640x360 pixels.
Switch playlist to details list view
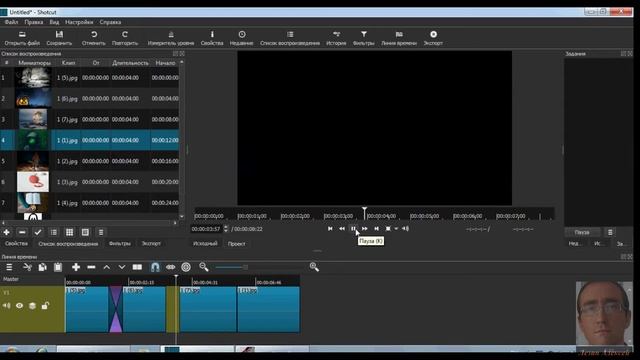(54, 232)
